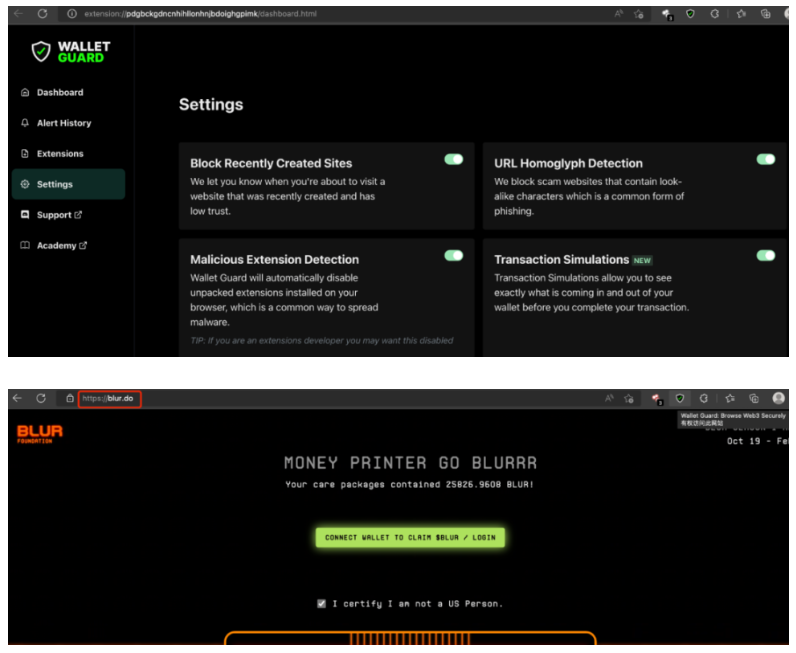Image resolution: width=796 pixels, height=653 pixels.
Task: Toggle Malicious Extension Detection off
Action: pos(454,255)
